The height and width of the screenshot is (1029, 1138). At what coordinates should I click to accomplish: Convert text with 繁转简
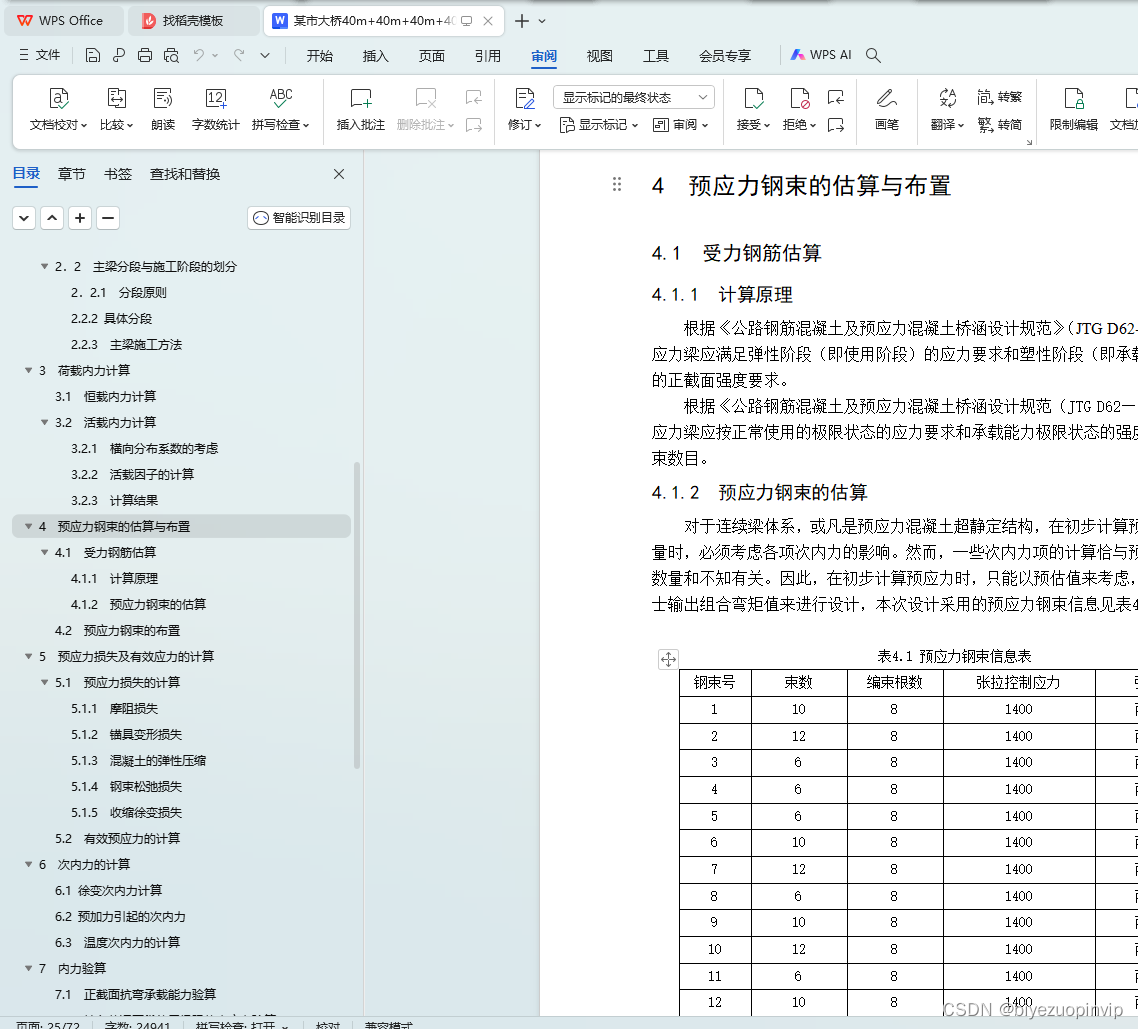click(x=999, y=125)
